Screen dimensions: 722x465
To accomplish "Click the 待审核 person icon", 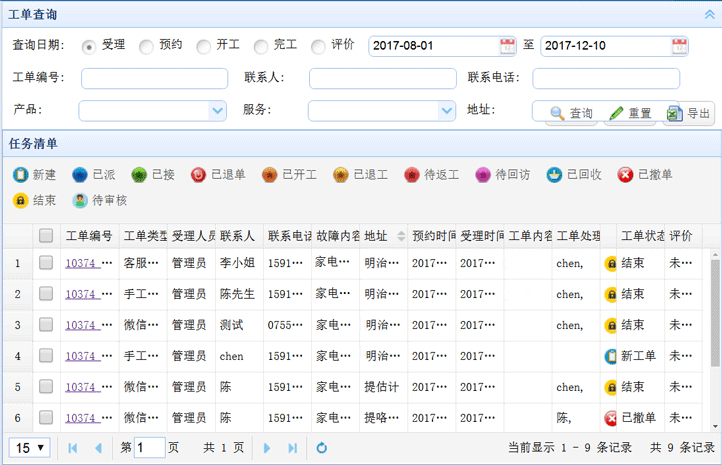I will point(80,200).
